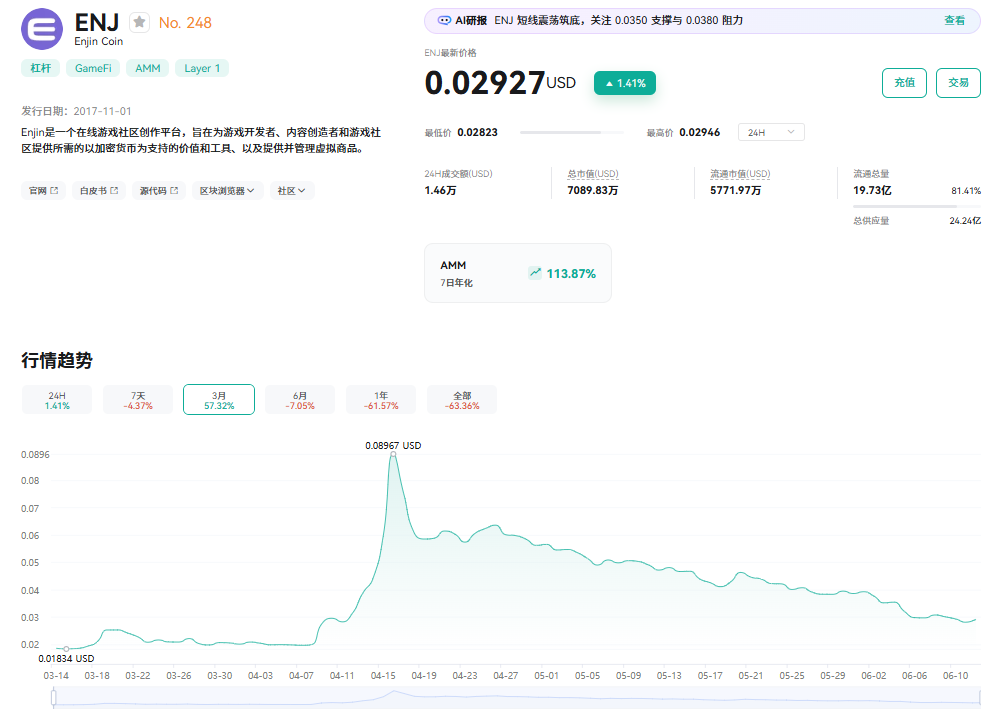Expand the 区块浏览器 dropdown

pos(228,190)
